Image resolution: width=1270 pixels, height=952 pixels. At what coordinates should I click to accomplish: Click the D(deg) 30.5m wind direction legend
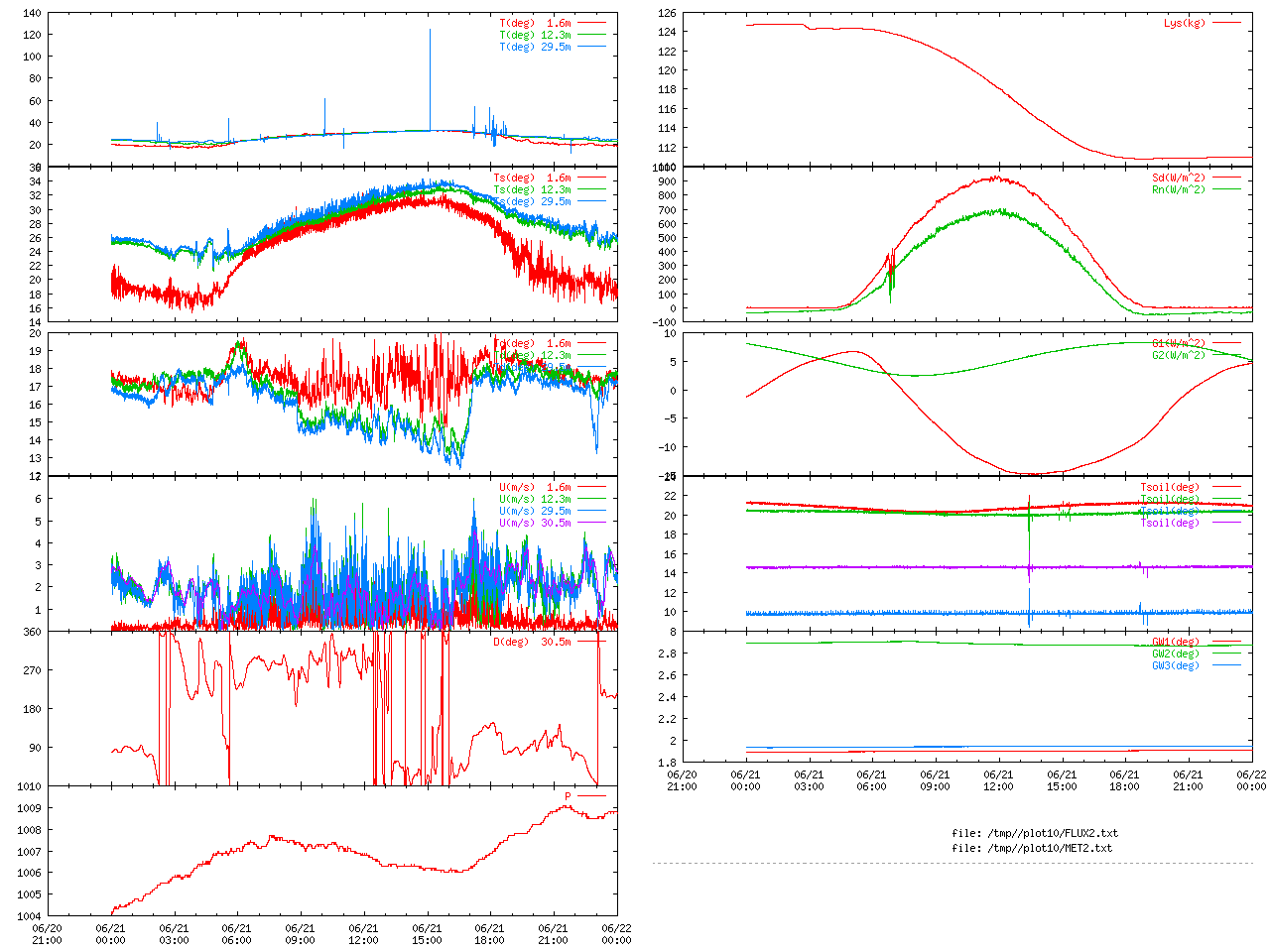pyautogui.click(x=533, y=642)
